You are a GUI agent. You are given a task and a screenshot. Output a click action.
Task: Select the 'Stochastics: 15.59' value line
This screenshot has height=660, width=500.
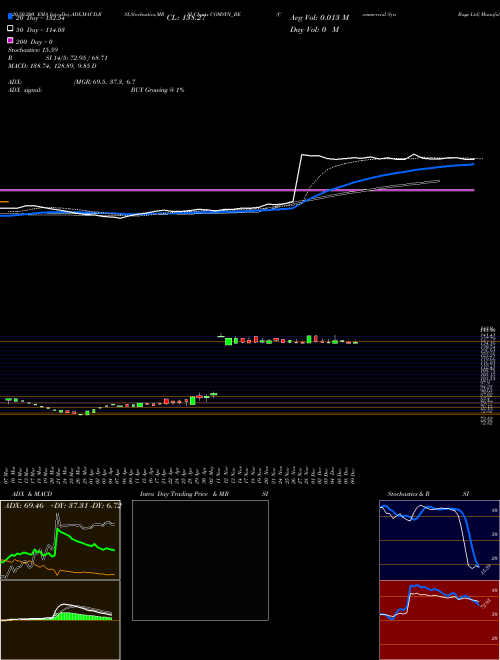pos(33,50)
